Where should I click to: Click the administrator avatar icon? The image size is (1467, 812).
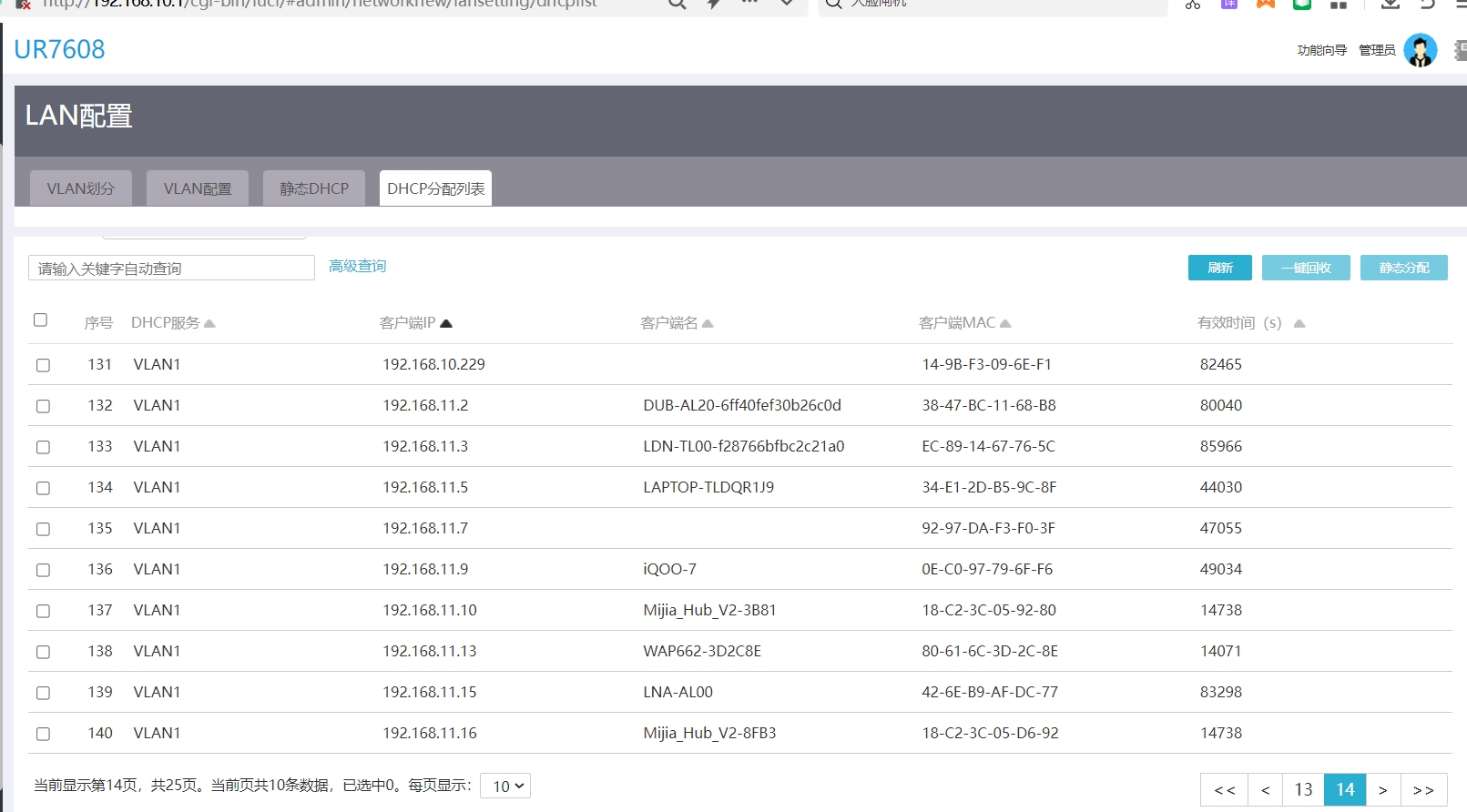point(1420,50)
